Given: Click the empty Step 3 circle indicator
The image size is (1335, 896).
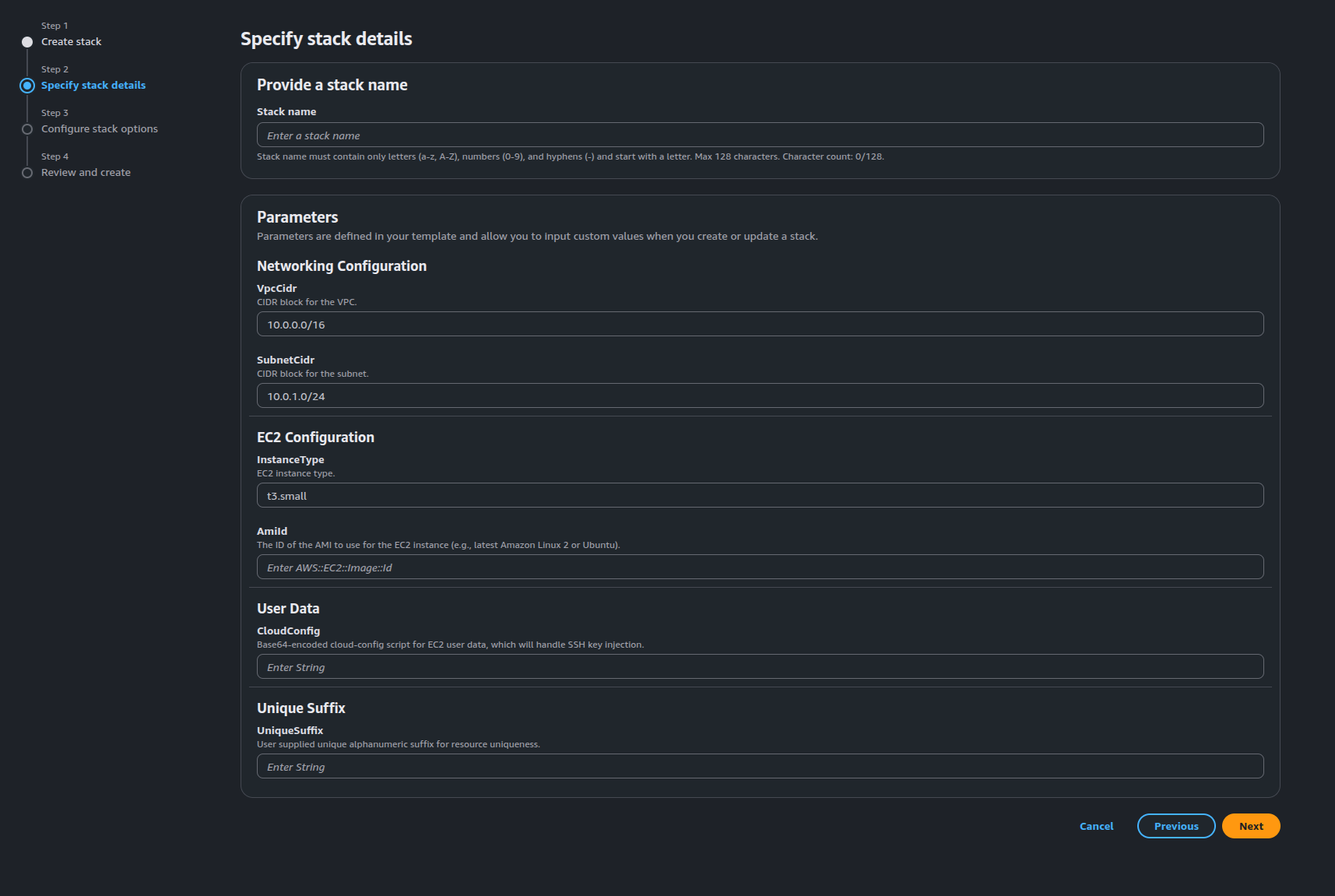Looking at the screenshot, I should pos(27,128).
